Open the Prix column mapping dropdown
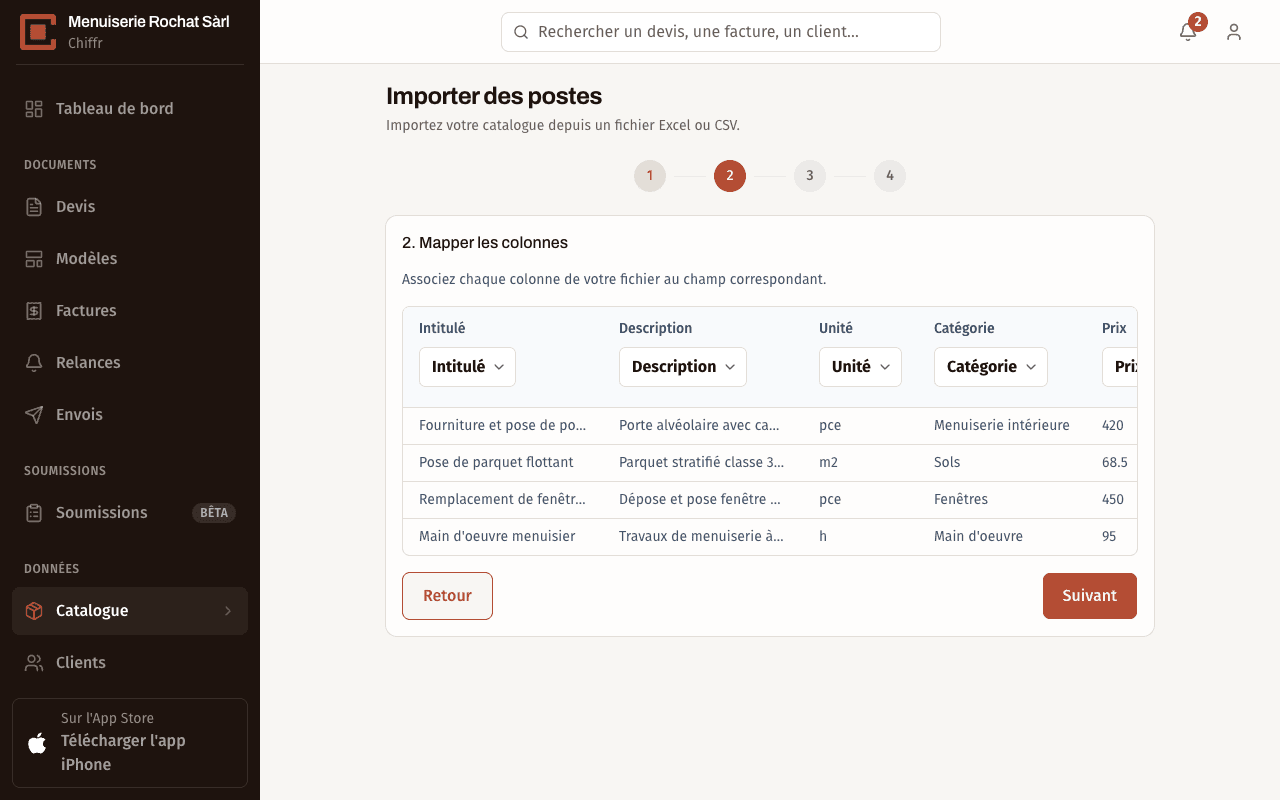The height and width of the screenshot is (800, 1280). (x=1120, y=367)
